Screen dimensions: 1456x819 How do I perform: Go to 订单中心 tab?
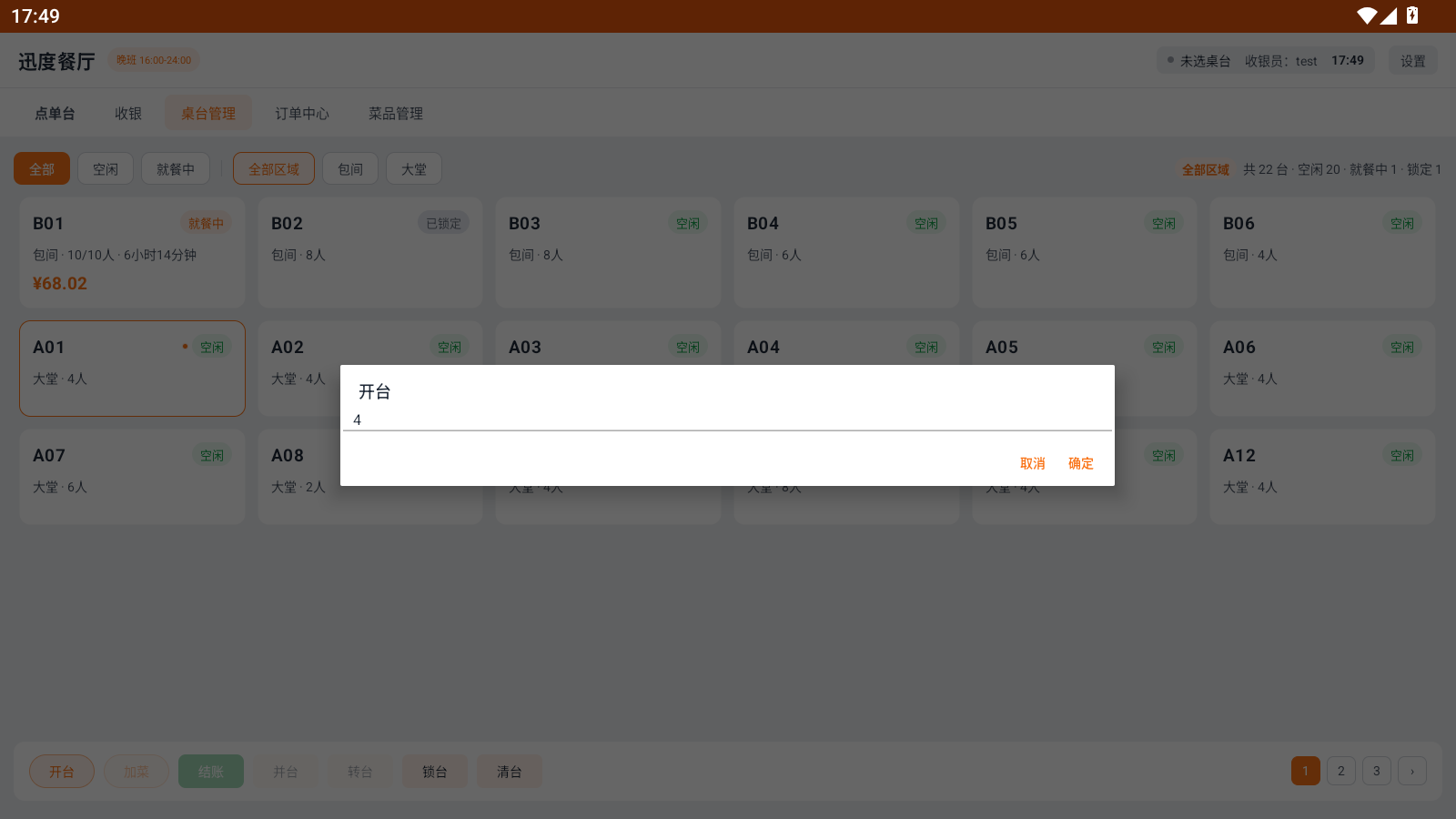302,114
